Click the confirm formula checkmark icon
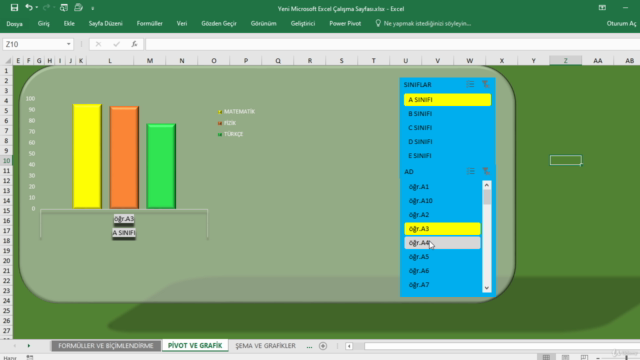 pyautogui.click(x=116, y=44)
